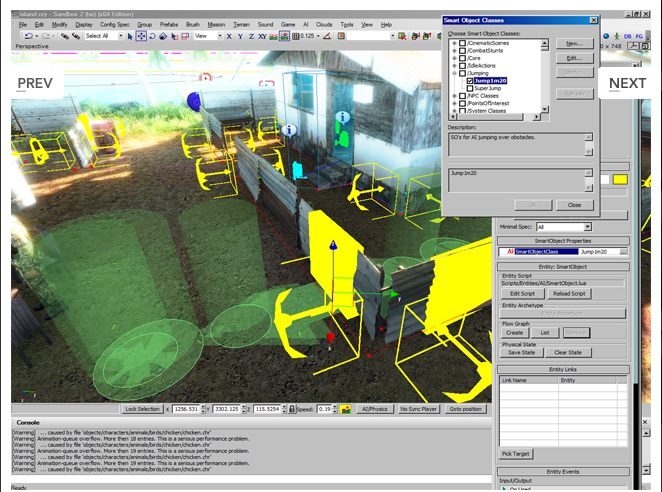Toggle Snap to Objects and Terrain icon

click(284, 36)
